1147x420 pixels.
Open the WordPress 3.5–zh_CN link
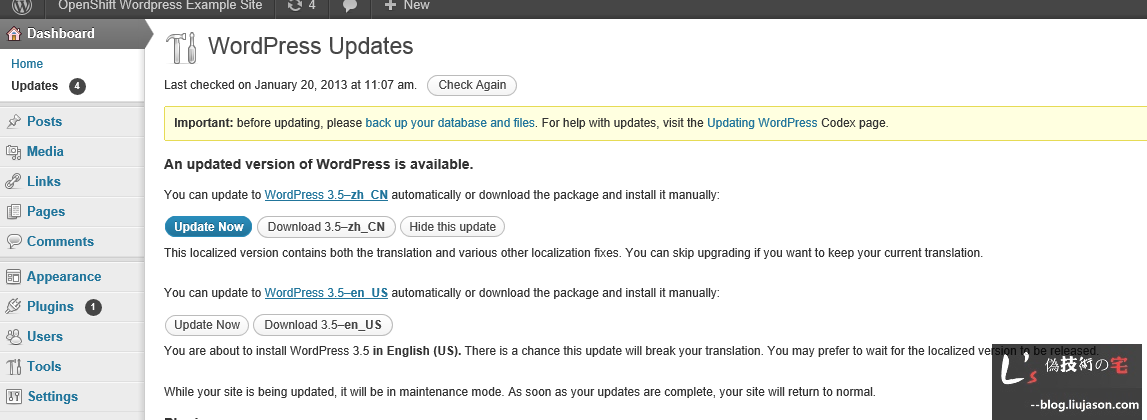click(326, 195)
